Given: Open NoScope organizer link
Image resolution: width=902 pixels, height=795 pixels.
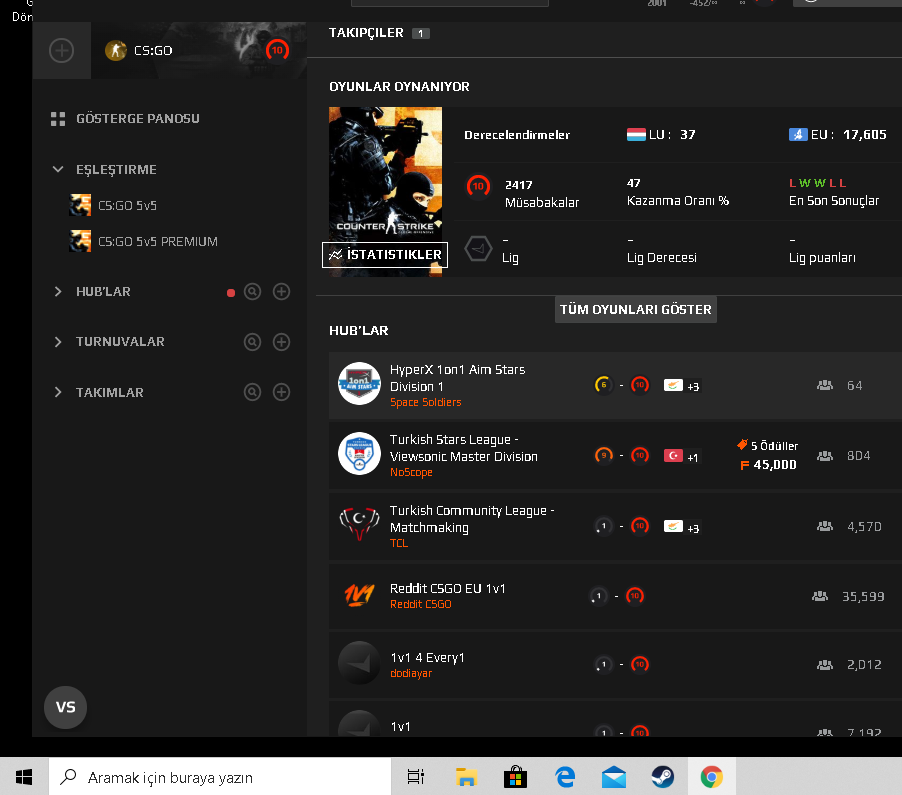Looking at the screenshot, I should tap(411, 472).
